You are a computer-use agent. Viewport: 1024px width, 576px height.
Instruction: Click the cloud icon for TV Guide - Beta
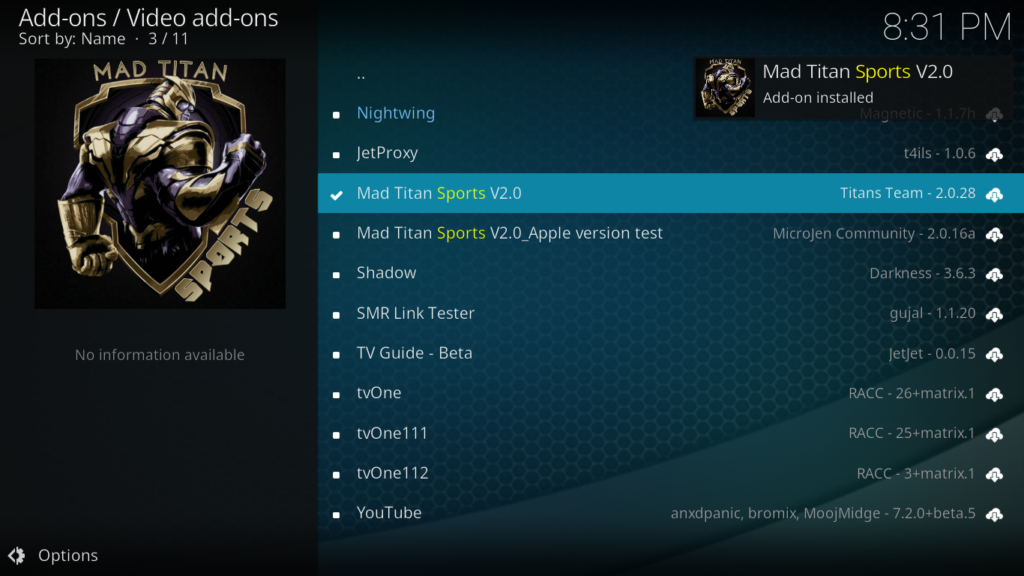[994, 354]
